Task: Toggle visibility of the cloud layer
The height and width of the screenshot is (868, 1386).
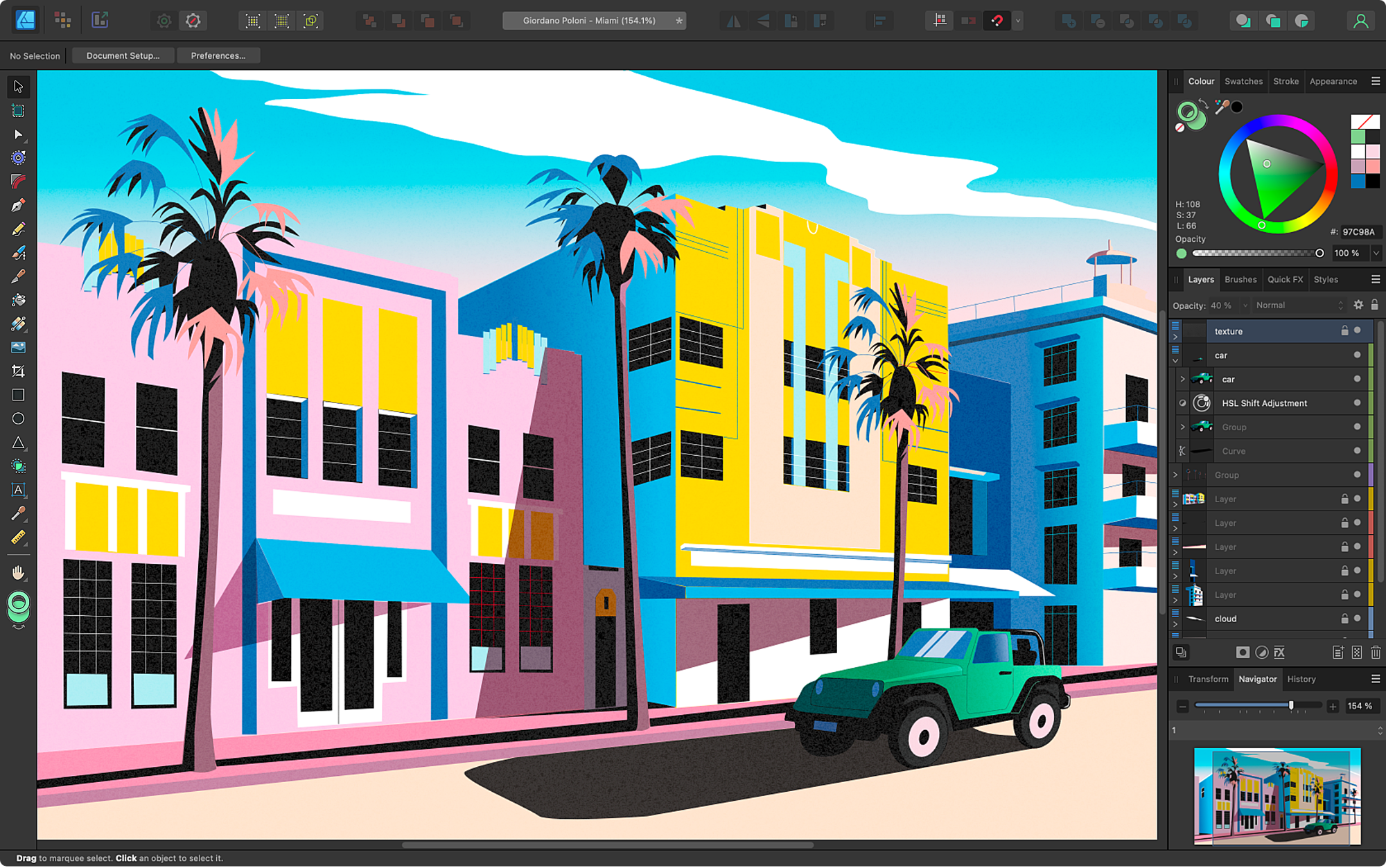Action: [x=1358, y=618]
